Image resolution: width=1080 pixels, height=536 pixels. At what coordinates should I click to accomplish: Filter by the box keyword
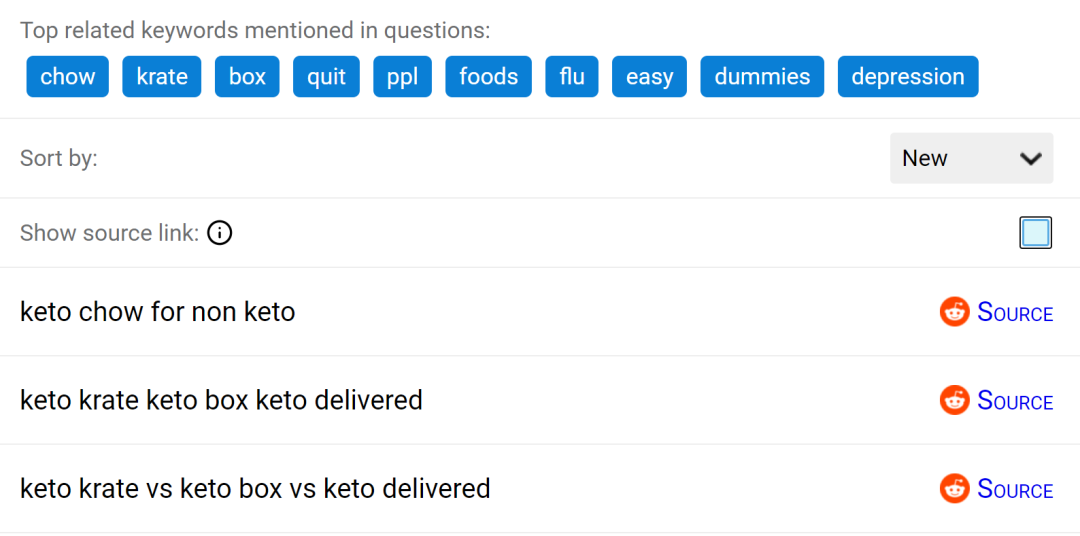(x=247, y=77)
